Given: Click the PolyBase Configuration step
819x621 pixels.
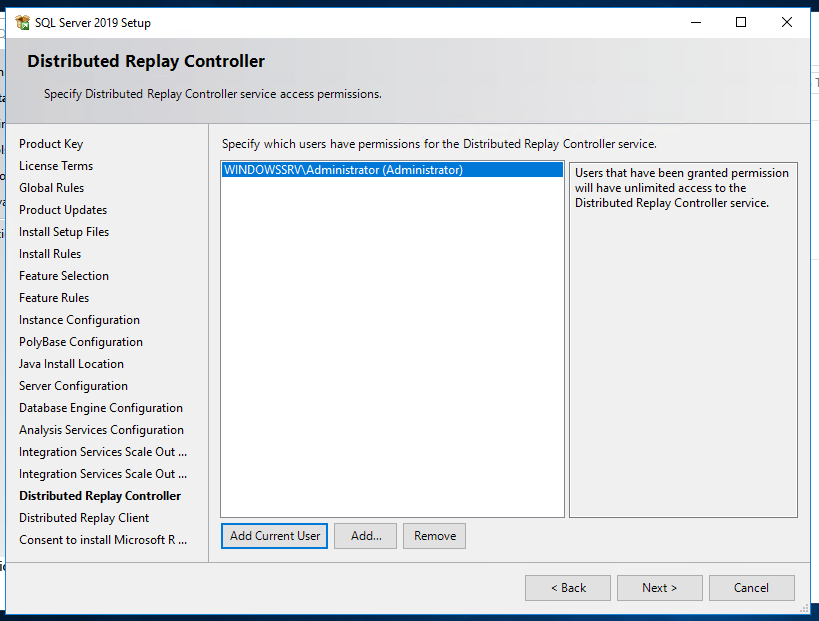Looking at the screenshot, I should (81, 342).
